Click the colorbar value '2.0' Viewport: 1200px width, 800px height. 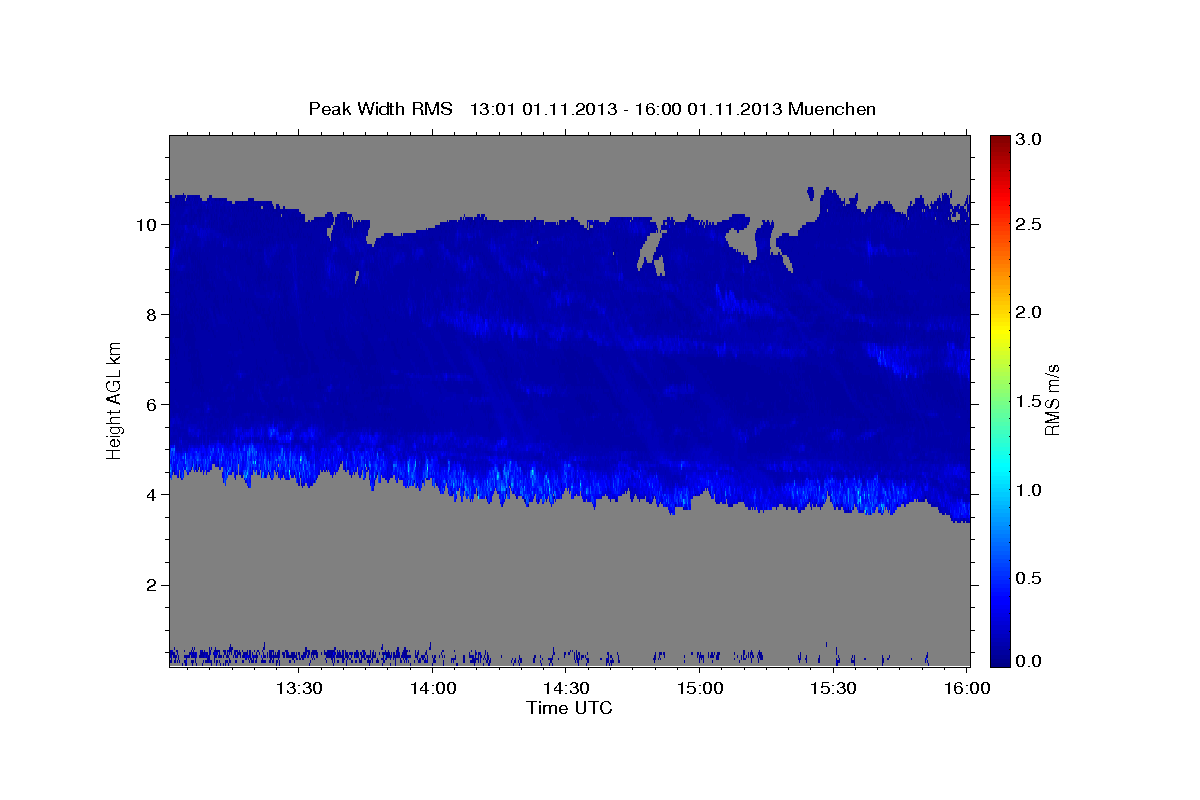[x=1030, y=312]
